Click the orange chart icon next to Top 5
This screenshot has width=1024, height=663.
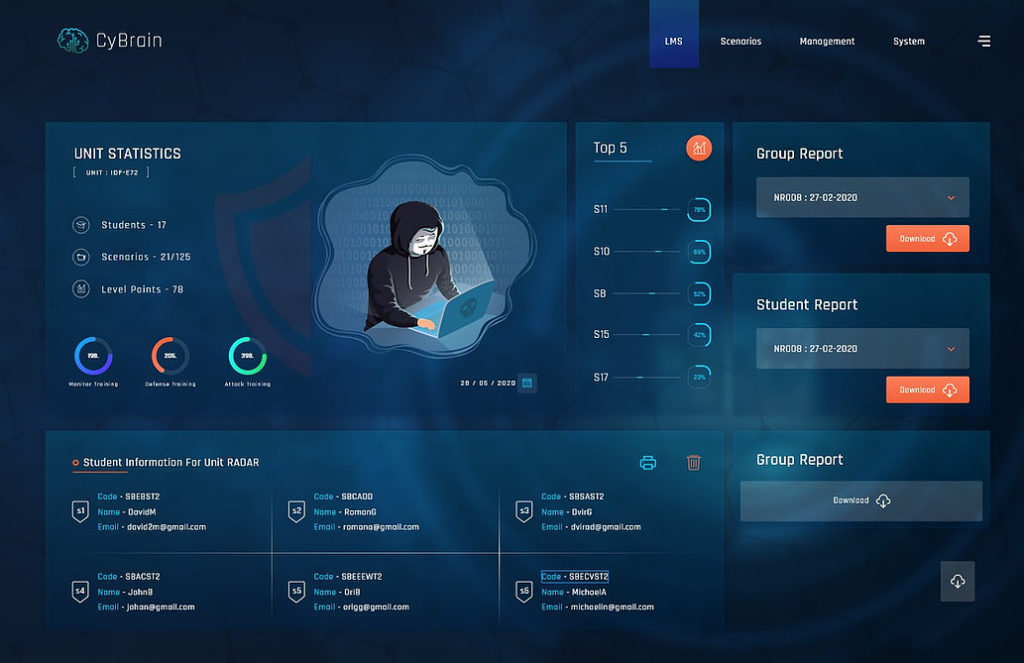700,147
